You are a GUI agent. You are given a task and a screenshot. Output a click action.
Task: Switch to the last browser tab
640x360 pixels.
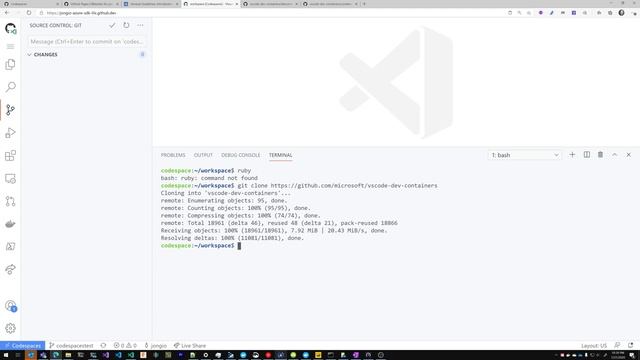click(331, 4)
